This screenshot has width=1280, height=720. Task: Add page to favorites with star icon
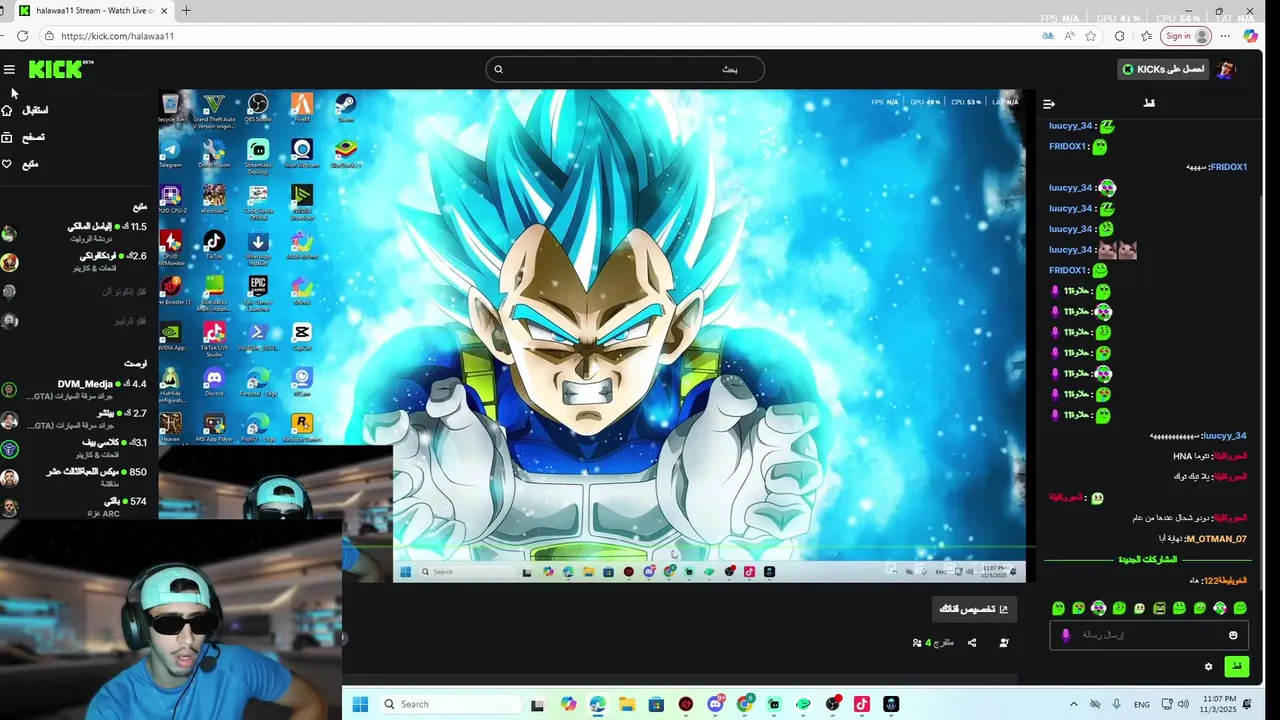pos(1091,36)
